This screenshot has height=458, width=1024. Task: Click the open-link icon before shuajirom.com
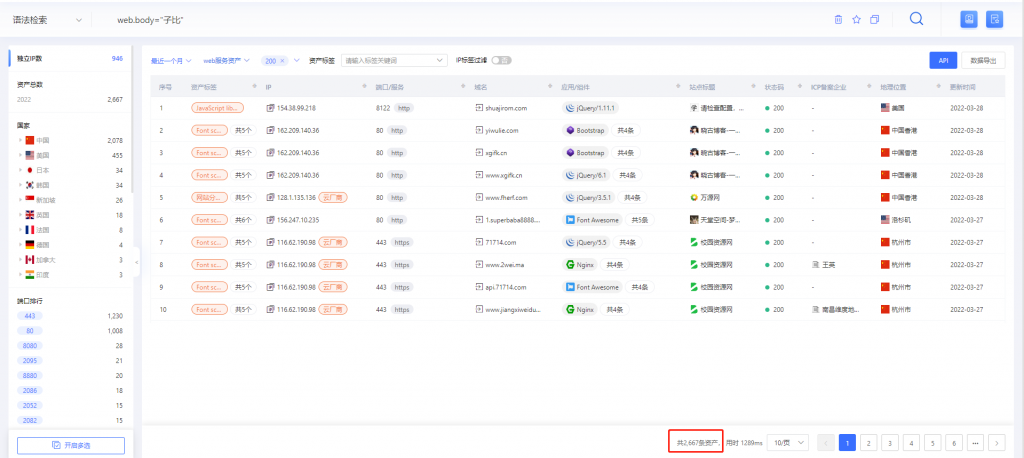click(479, 108)
